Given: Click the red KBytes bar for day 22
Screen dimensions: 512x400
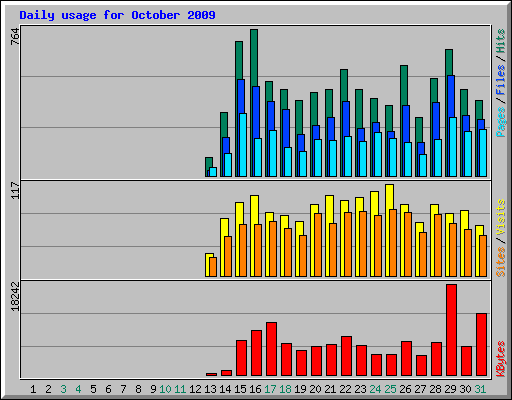Looking at the screenshot, I should coord(347,356).
